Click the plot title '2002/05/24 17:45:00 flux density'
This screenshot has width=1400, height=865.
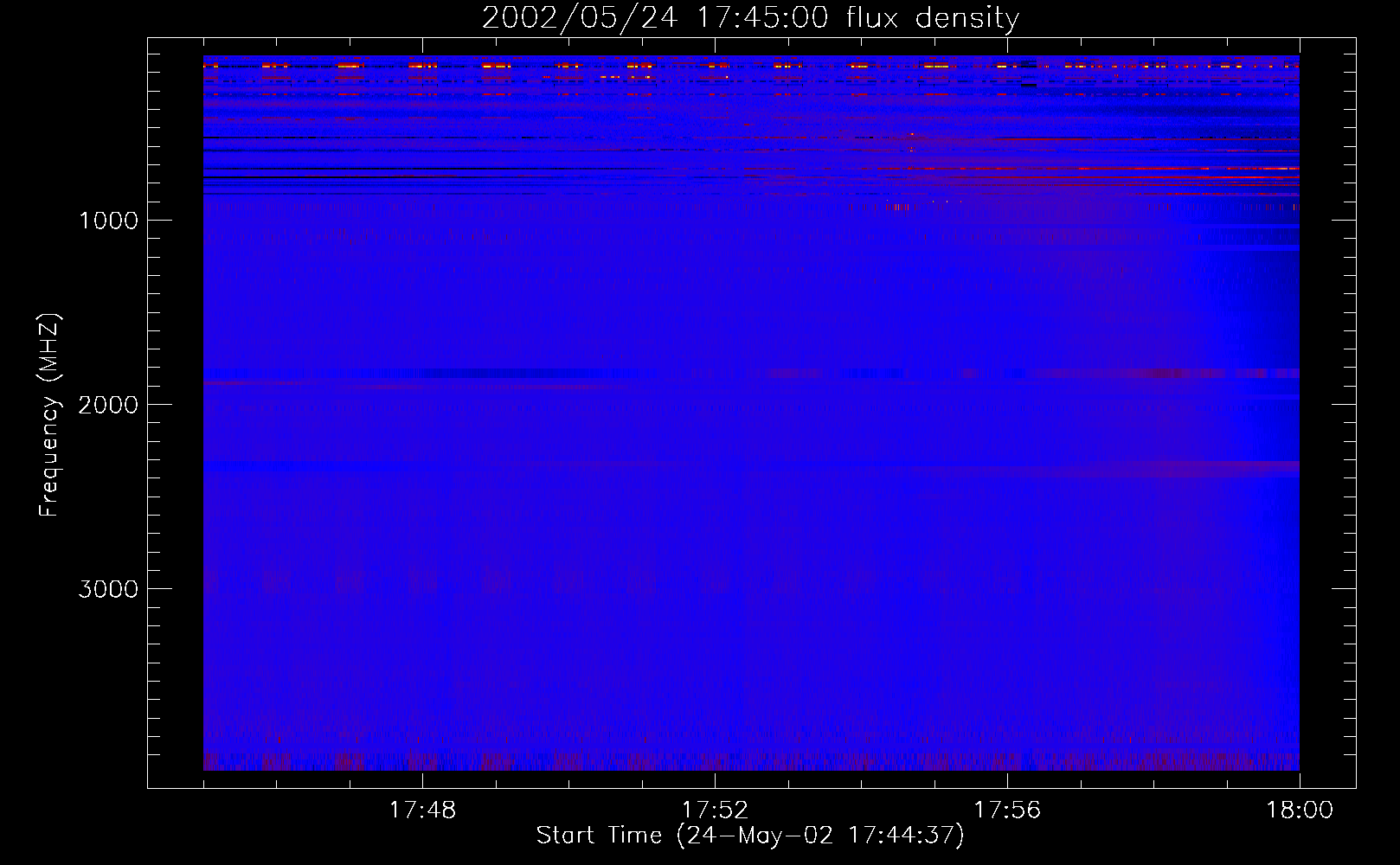point(750,18)
